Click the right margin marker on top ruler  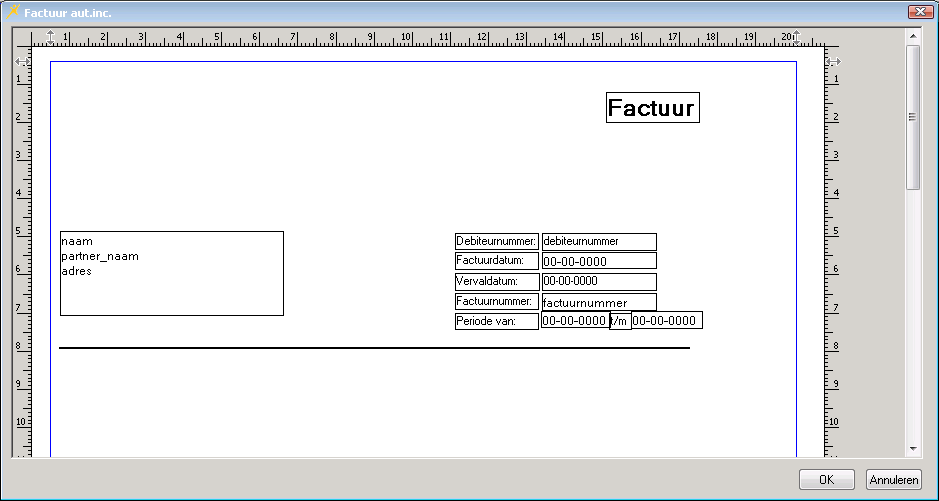(796, 37)
